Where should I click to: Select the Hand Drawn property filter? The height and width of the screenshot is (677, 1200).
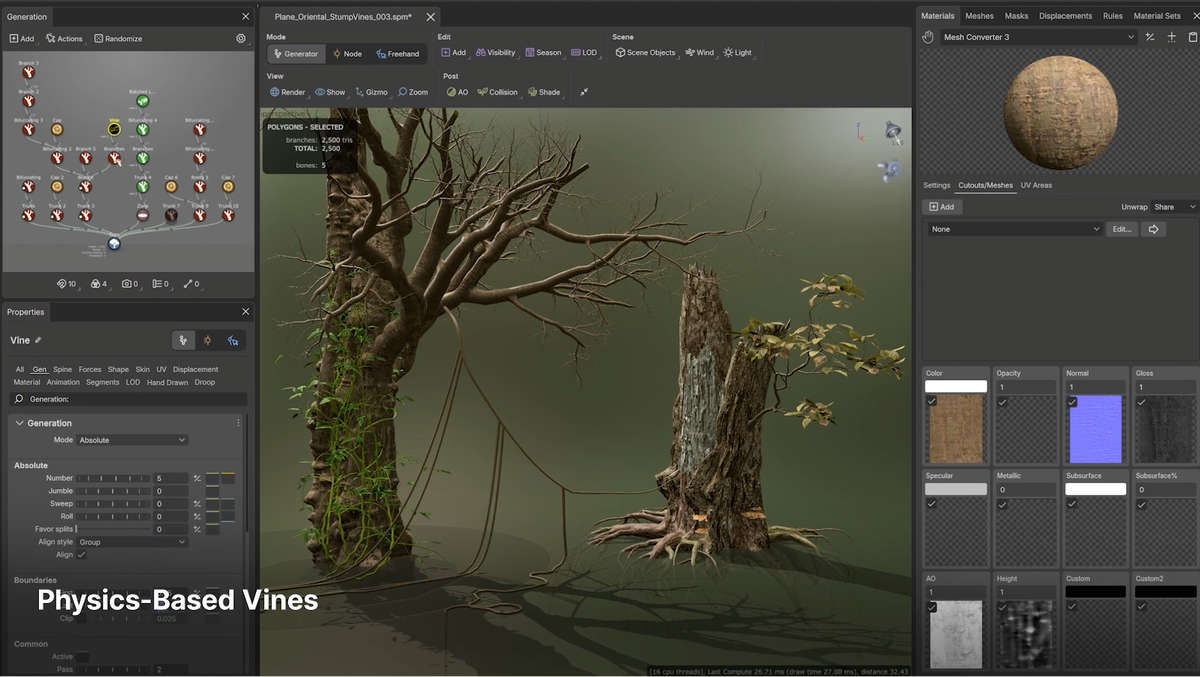point(167,382)
